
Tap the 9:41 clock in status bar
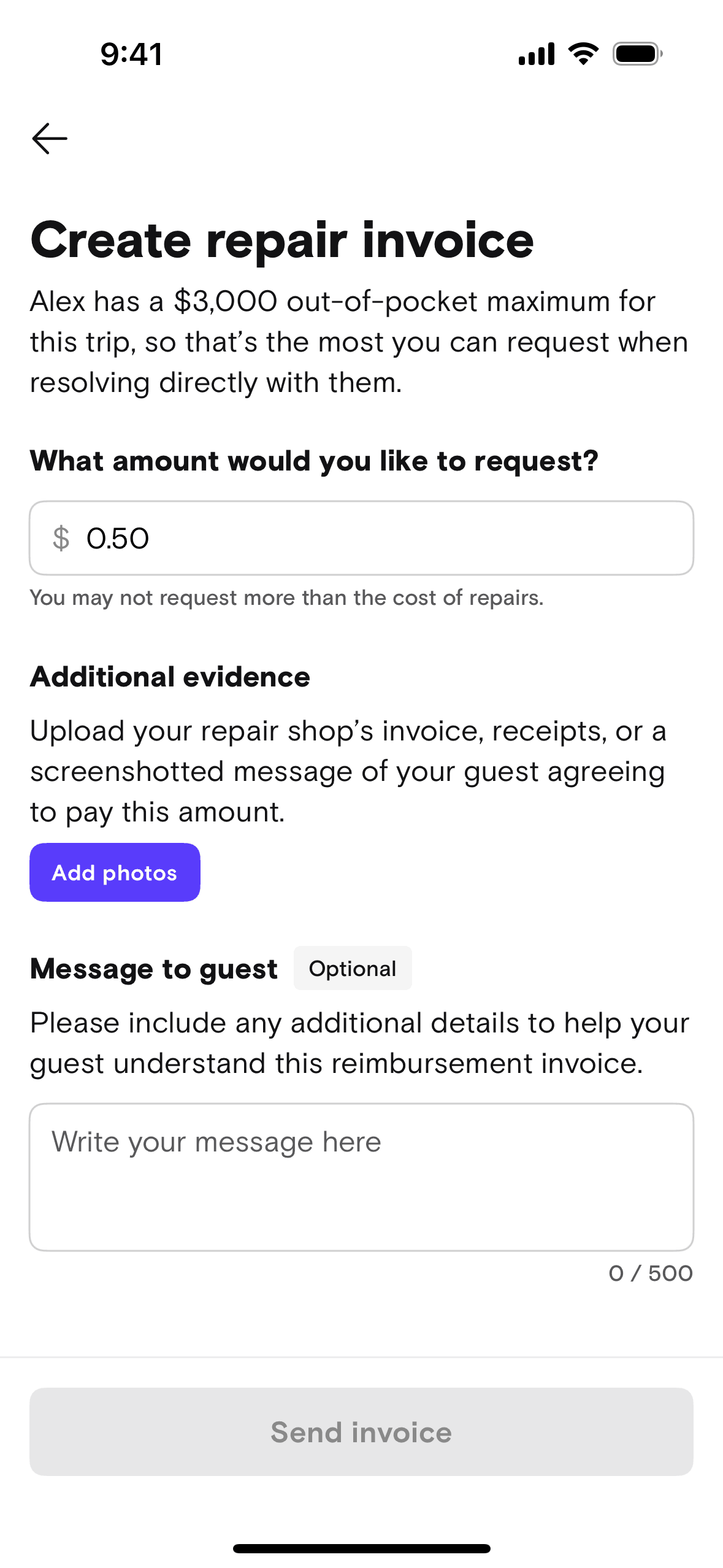point(132,54)
